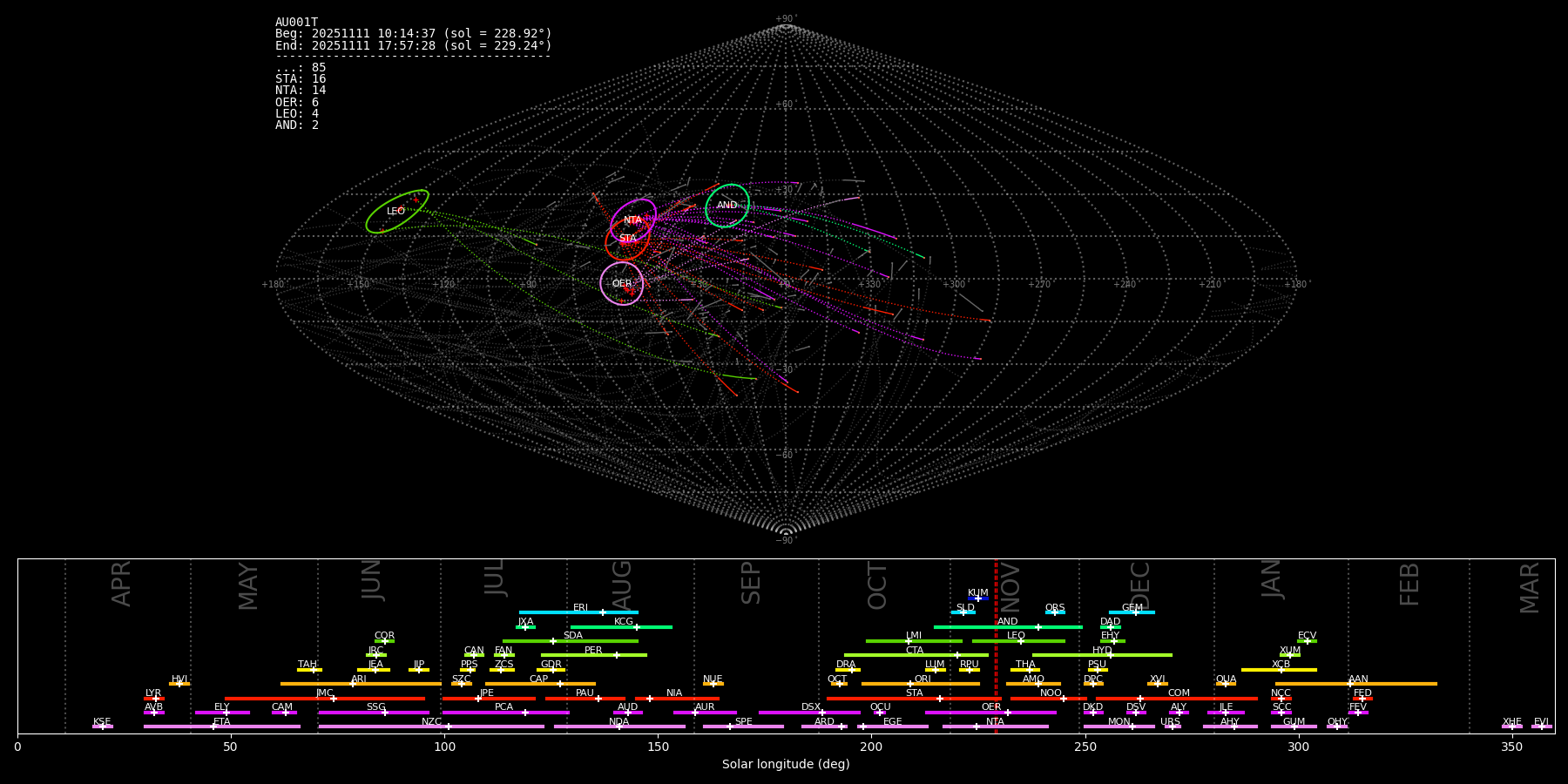Image resolution: width=1568 pixels, height=784 pixels.
Task: Click the LYR shower label in timeline
Action: (153, 693)
